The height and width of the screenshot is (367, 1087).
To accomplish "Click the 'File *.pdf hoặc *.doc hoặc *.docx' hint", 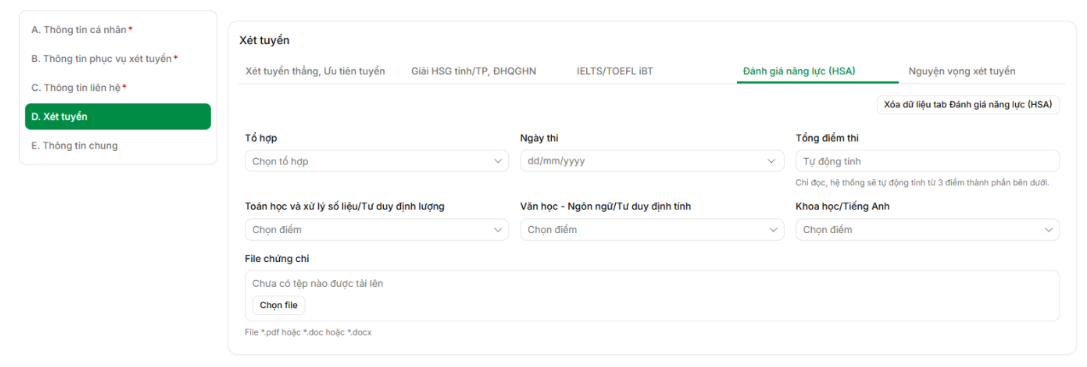I will pos(308,332).
